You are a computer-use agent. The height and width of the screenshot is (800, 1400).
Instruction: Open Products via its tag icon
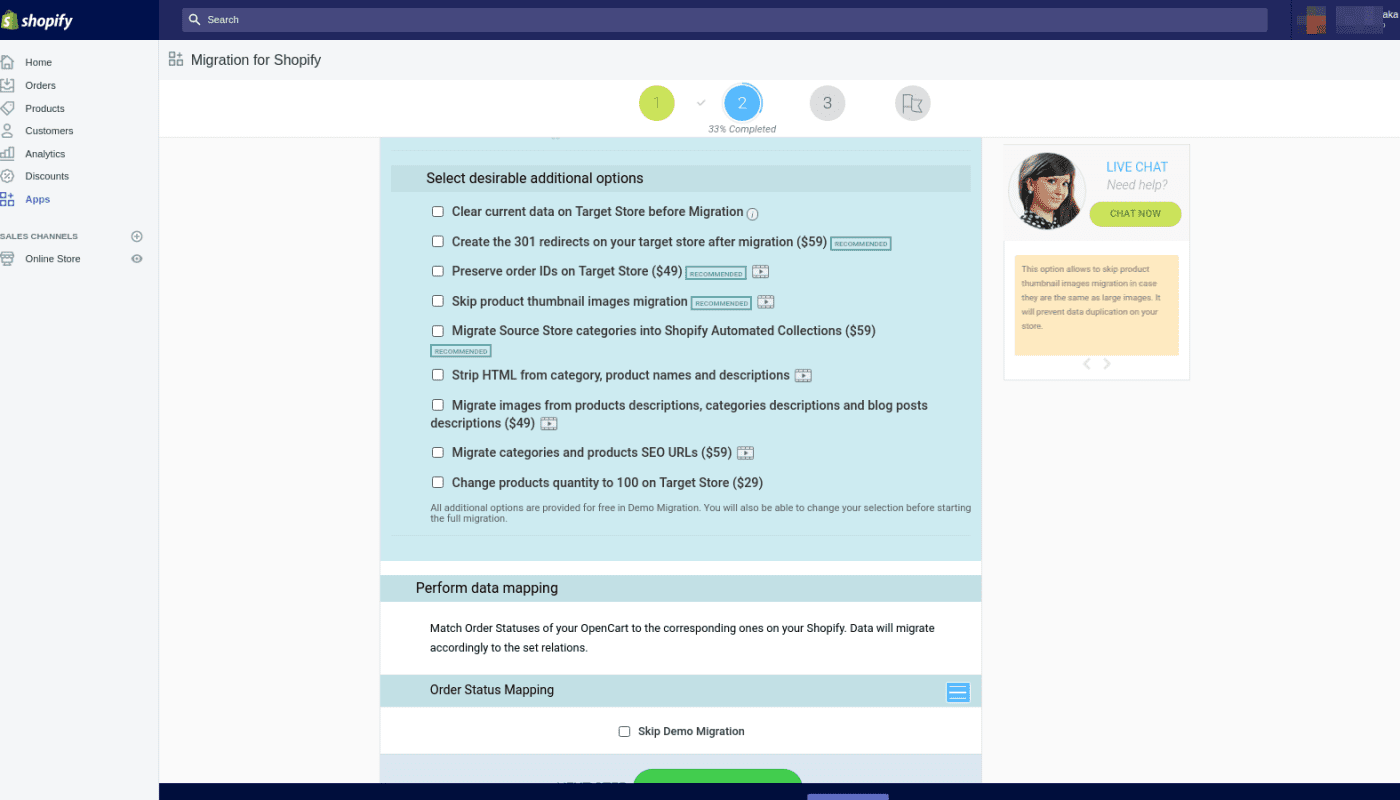8,108
